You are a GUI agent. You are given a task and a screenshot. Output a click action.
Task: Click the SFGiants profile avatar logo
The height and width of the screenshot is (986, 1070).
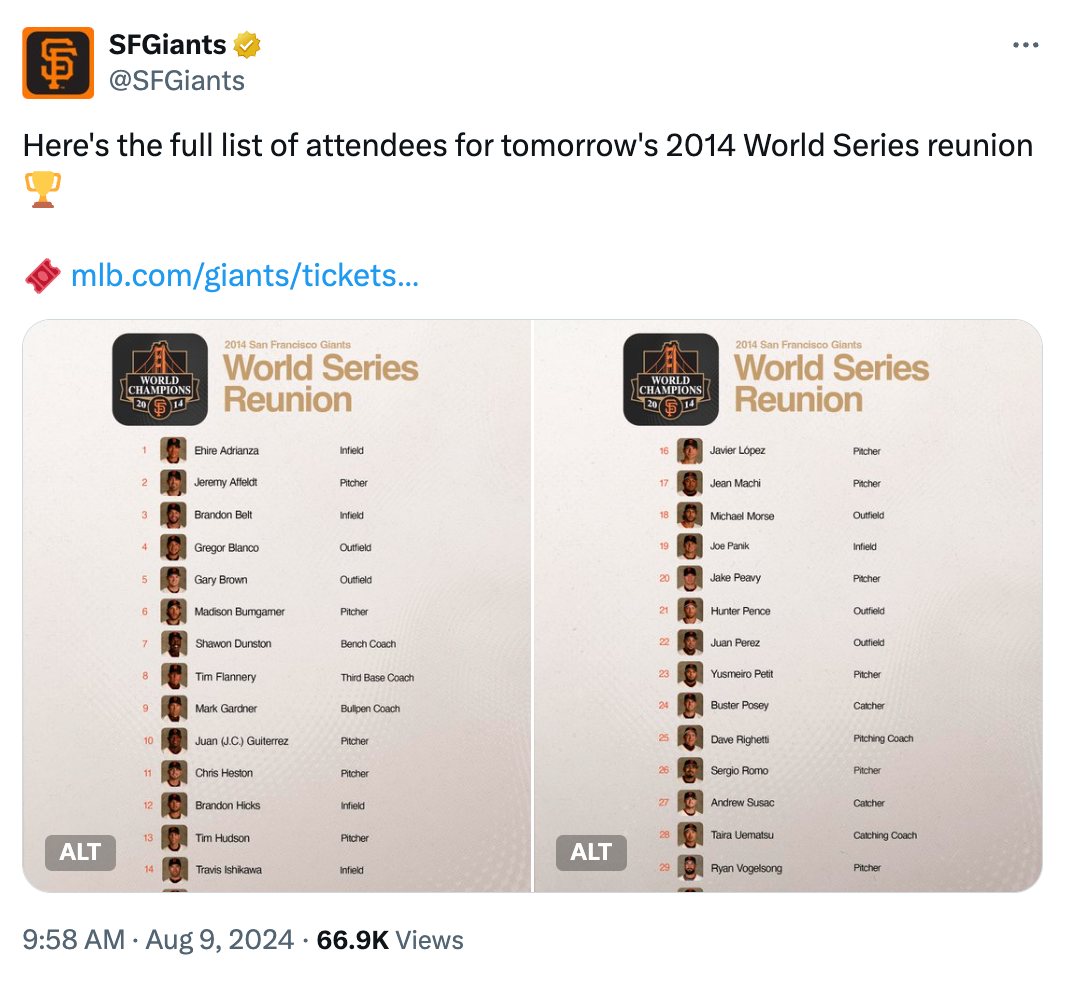[58, 62]
